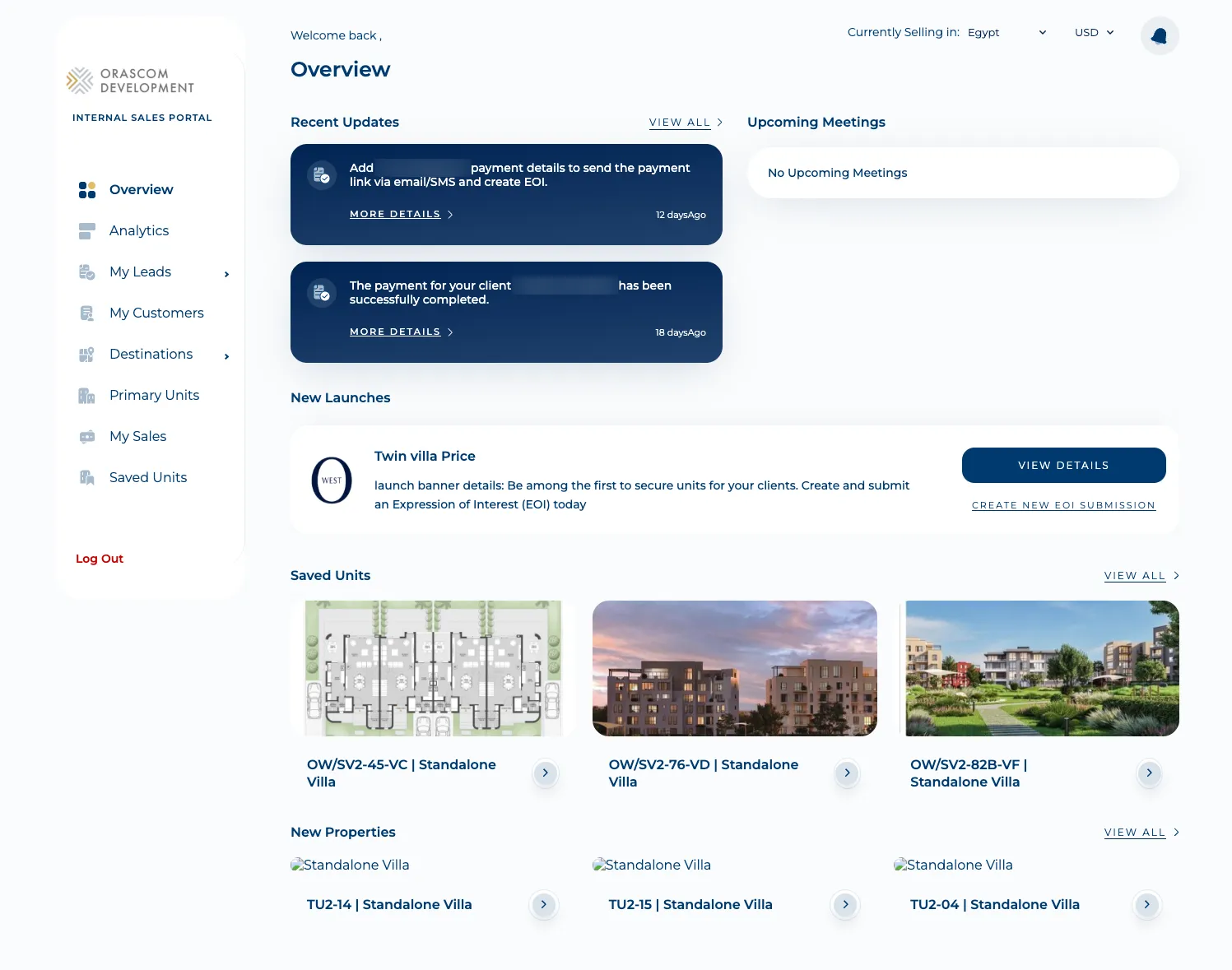
Task: Open the USD currency dropdown
Action: [1094, 33]
